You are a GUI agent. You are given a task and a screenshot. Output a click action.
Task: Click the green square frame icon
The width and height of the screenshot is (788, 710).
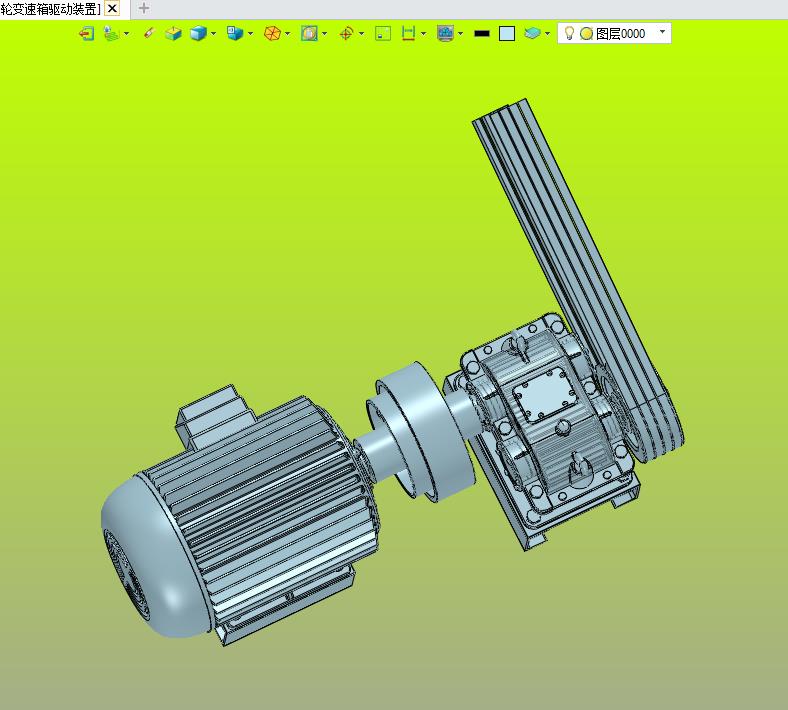point(383,34)
